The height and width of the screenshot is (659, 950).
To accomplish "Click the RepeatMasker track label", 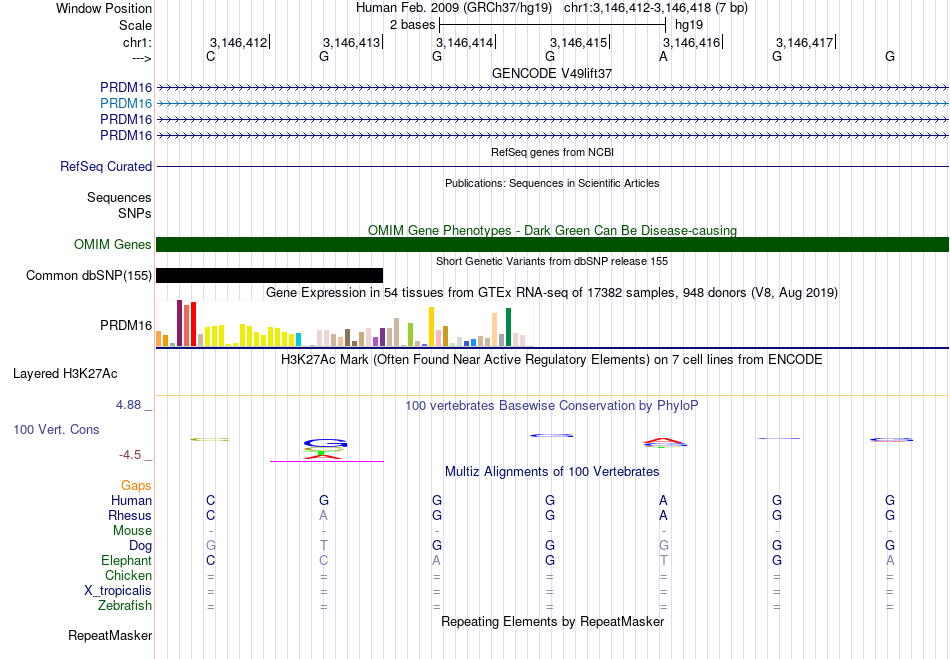I will (110, 636).
